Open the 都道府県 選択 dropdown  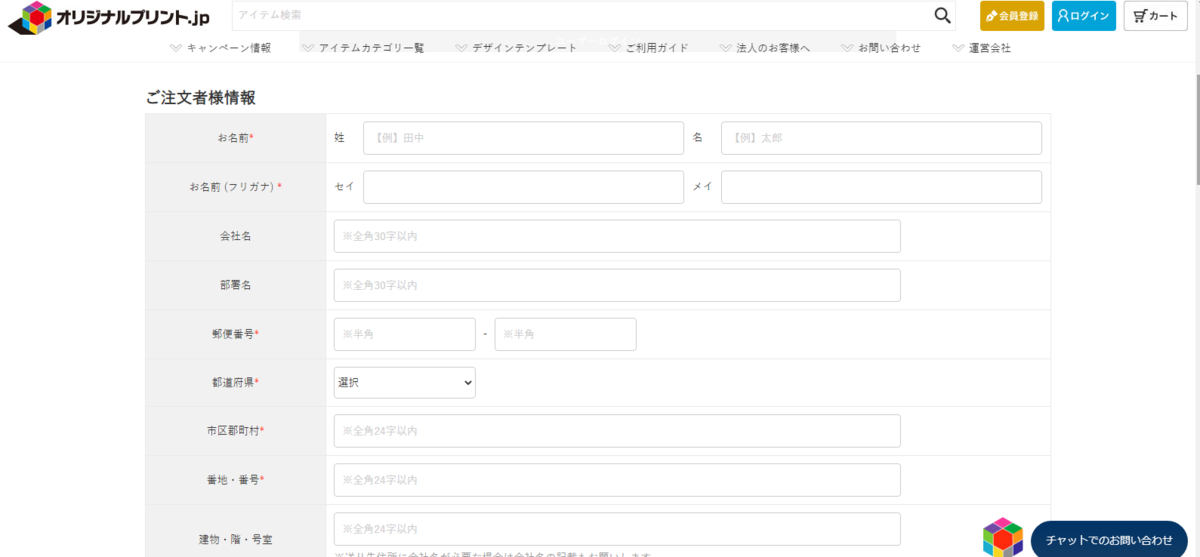click(x=404, y=382)
